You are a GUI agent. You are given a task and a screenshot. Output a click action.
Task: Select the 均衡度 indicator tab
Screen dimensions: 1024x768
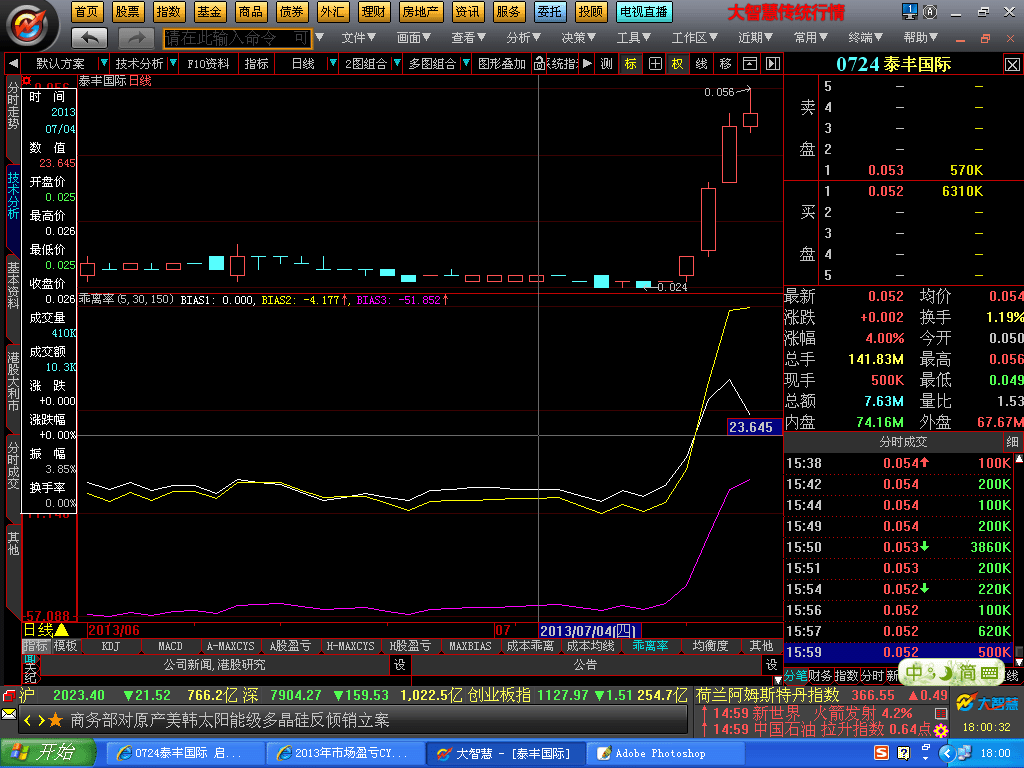coord(710,646)
